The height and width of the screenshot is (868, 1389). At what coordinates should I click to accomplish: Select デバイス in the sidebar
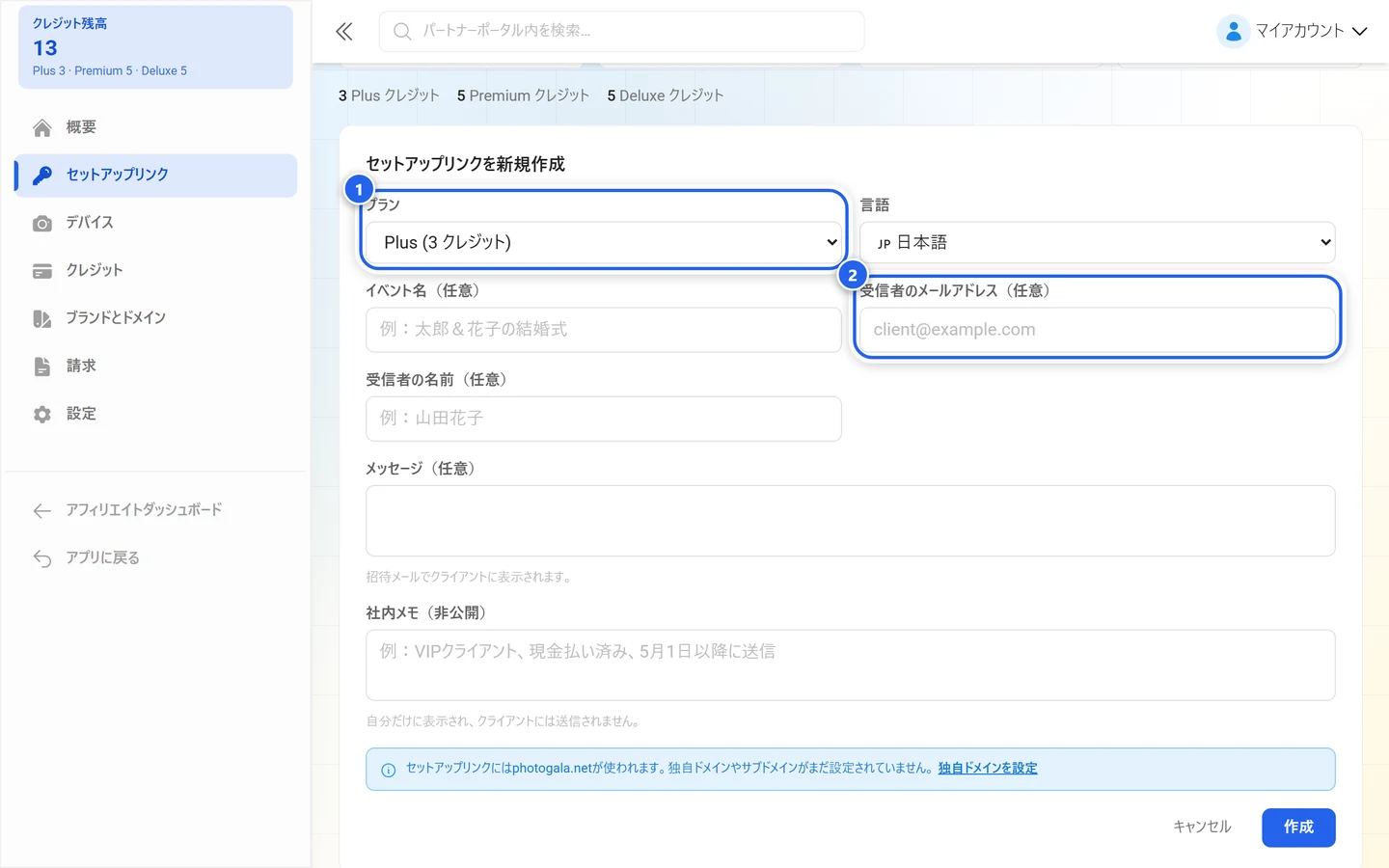click(x=156, y=223)
